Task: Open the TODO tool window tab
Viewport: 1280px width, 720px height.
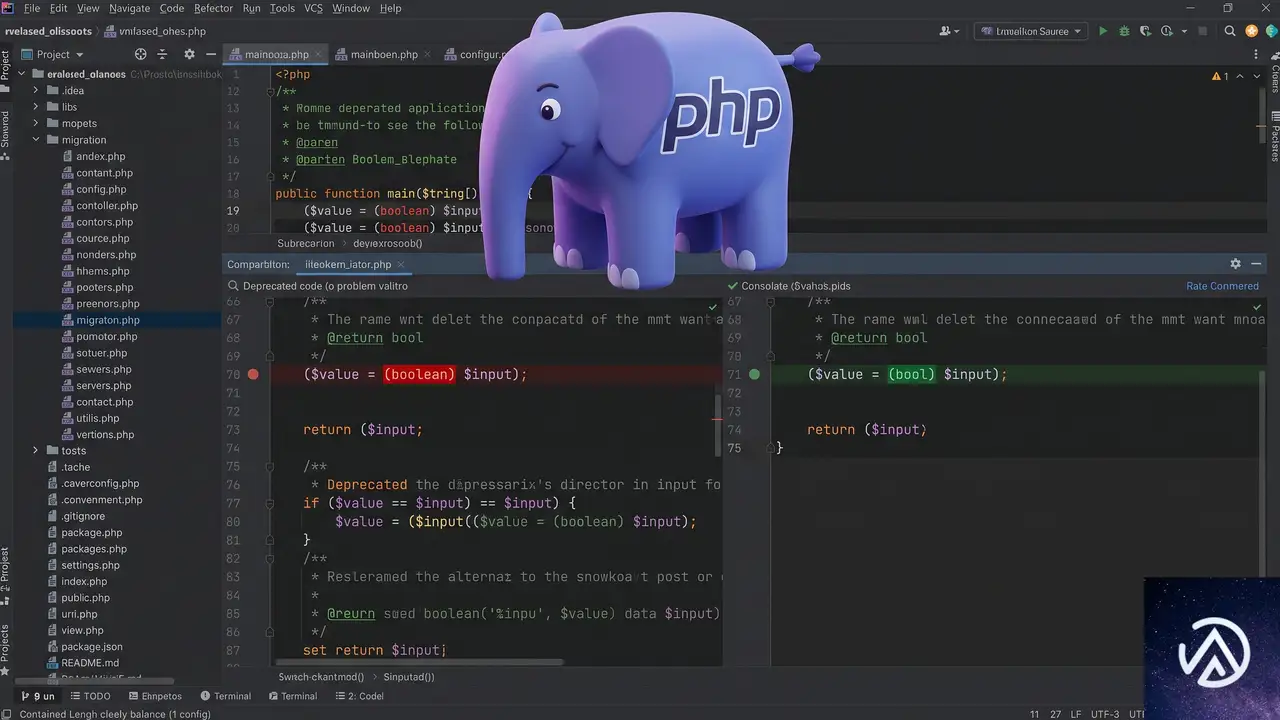Action: pos(89,696)
